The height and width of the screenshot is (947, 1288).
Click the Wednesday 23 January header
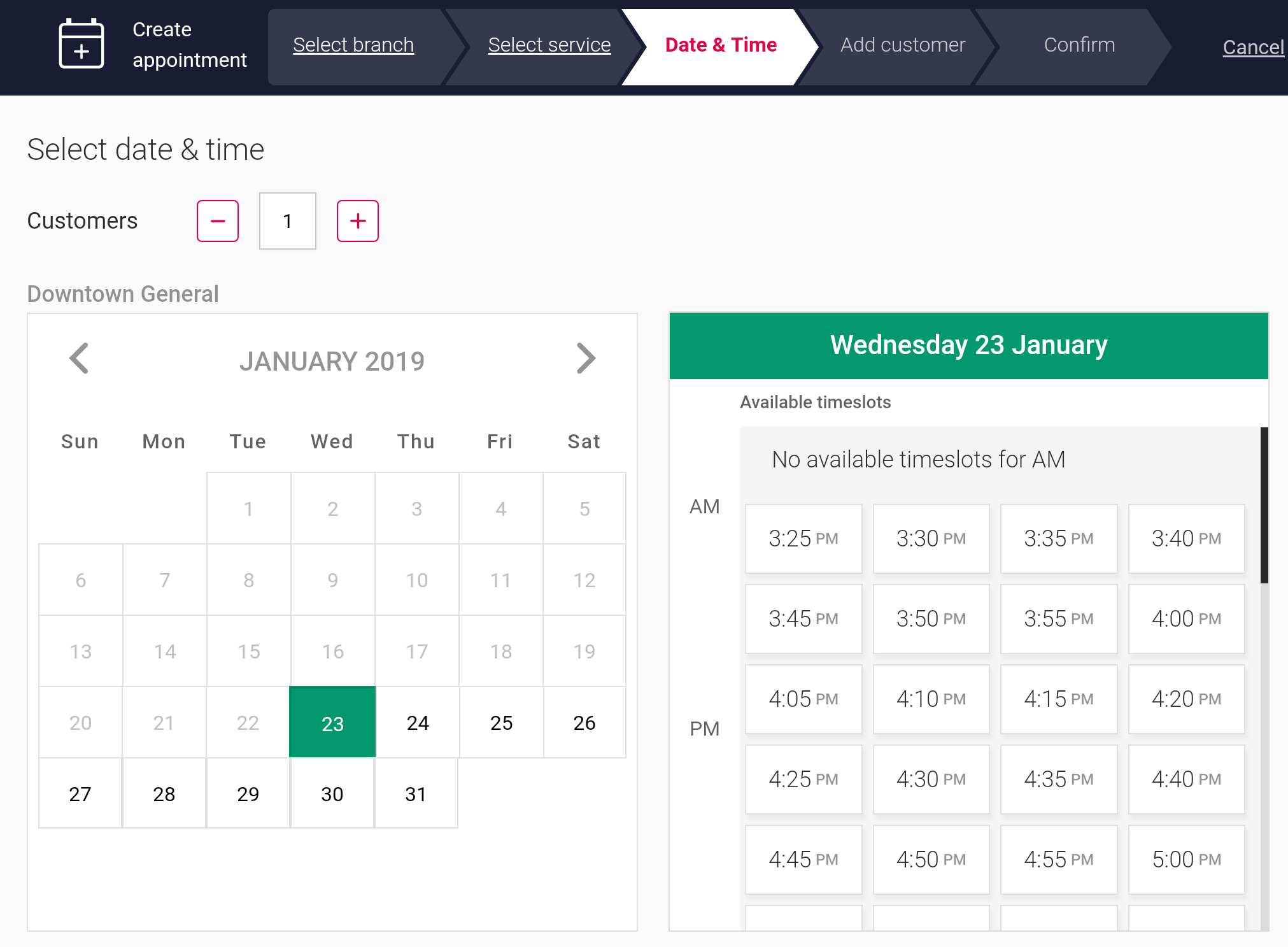tap(968, 345)
